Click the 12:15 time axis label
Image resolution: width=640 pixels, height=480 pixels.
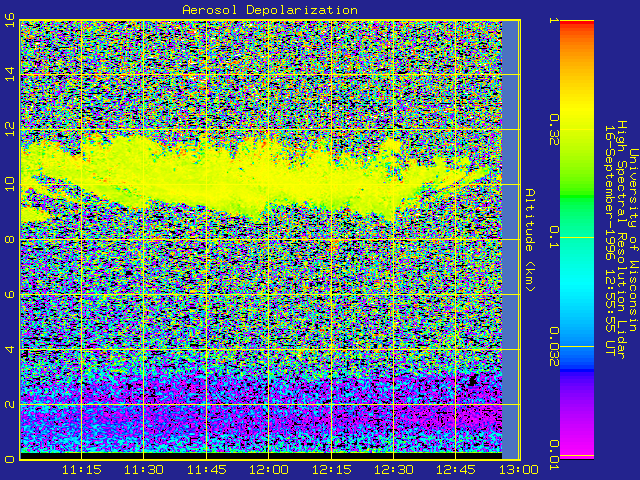tap(331, 470)
